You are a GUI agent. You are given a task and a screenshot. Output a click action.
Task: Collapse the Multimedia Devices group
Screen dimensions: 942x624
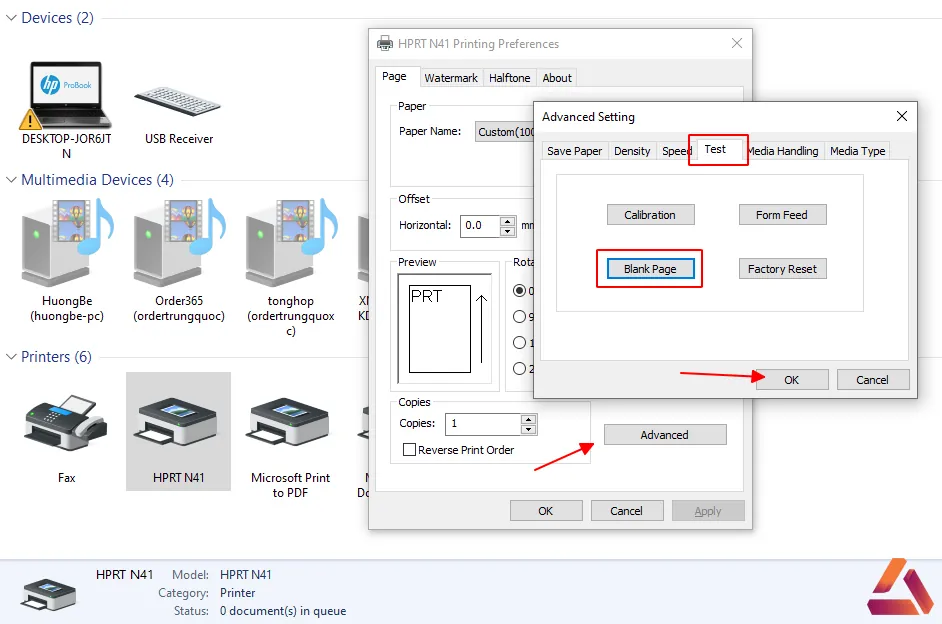pyautogui.click(x=11, y=180)
